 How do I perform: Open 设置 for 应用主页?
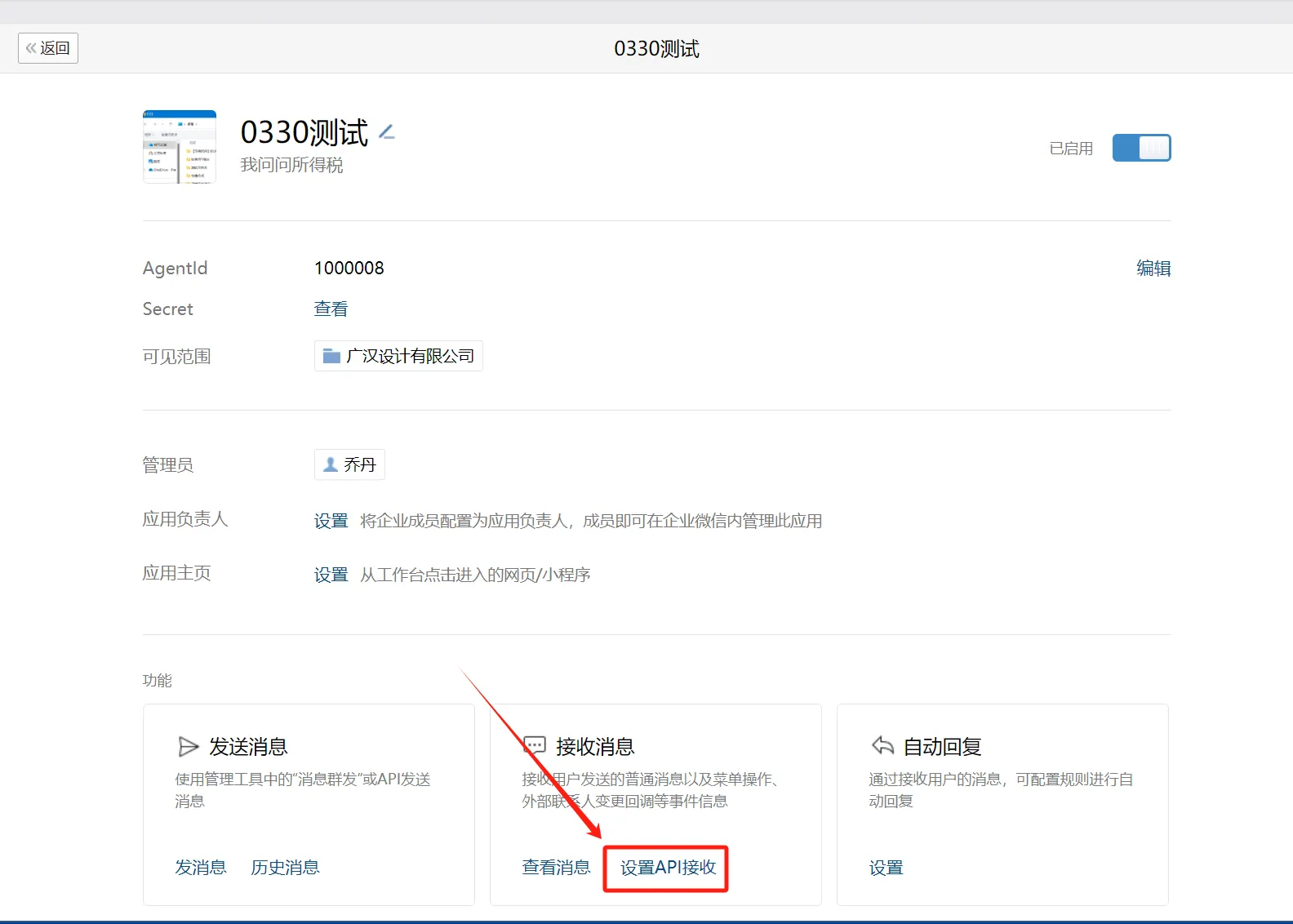[x=331, y=575]
